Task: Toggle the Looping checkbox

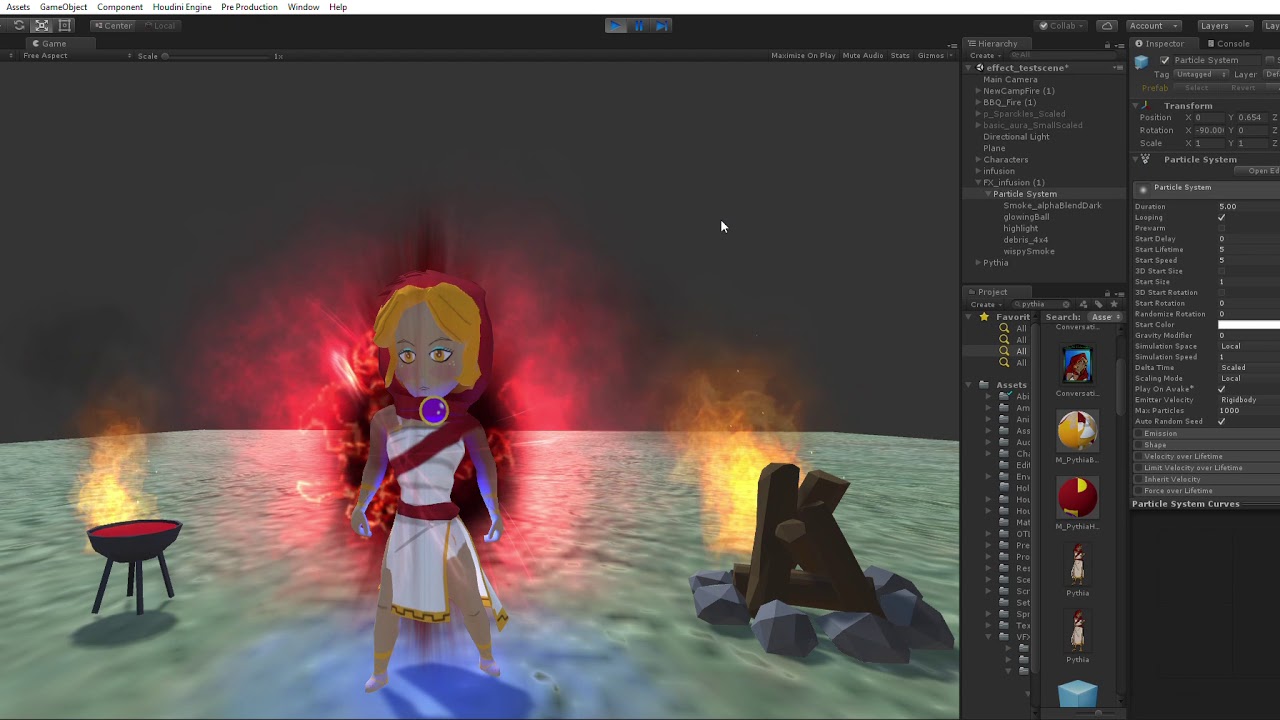Action: click(1221, 217)
